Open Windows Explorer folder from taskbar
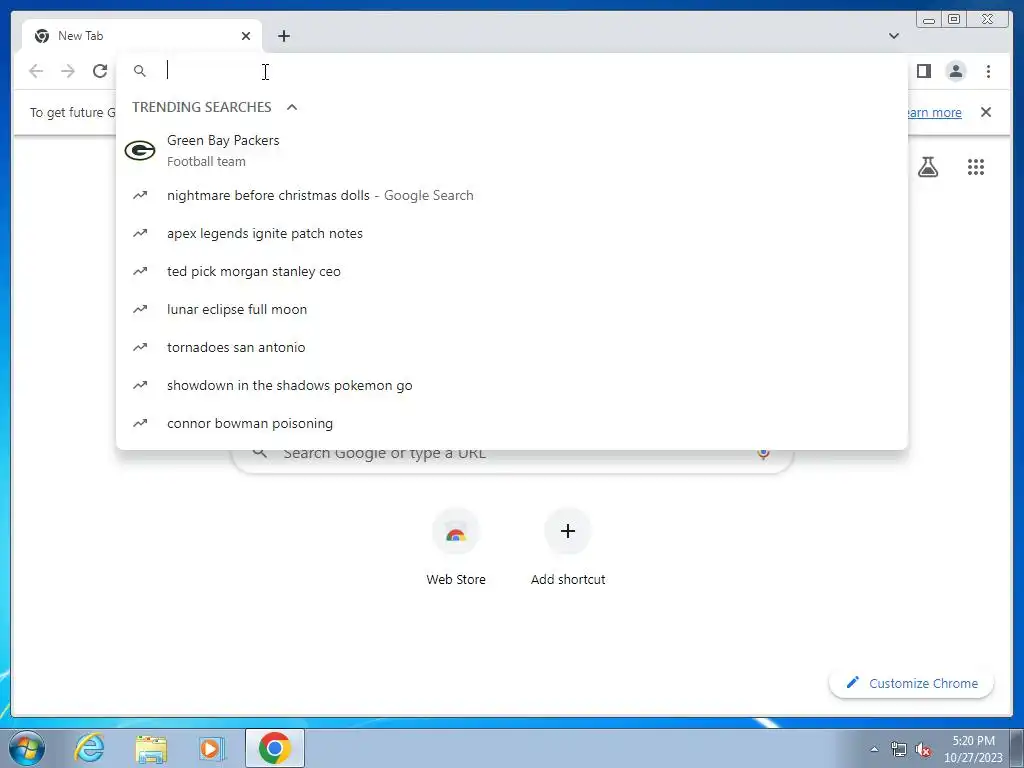 coord(151,748)
